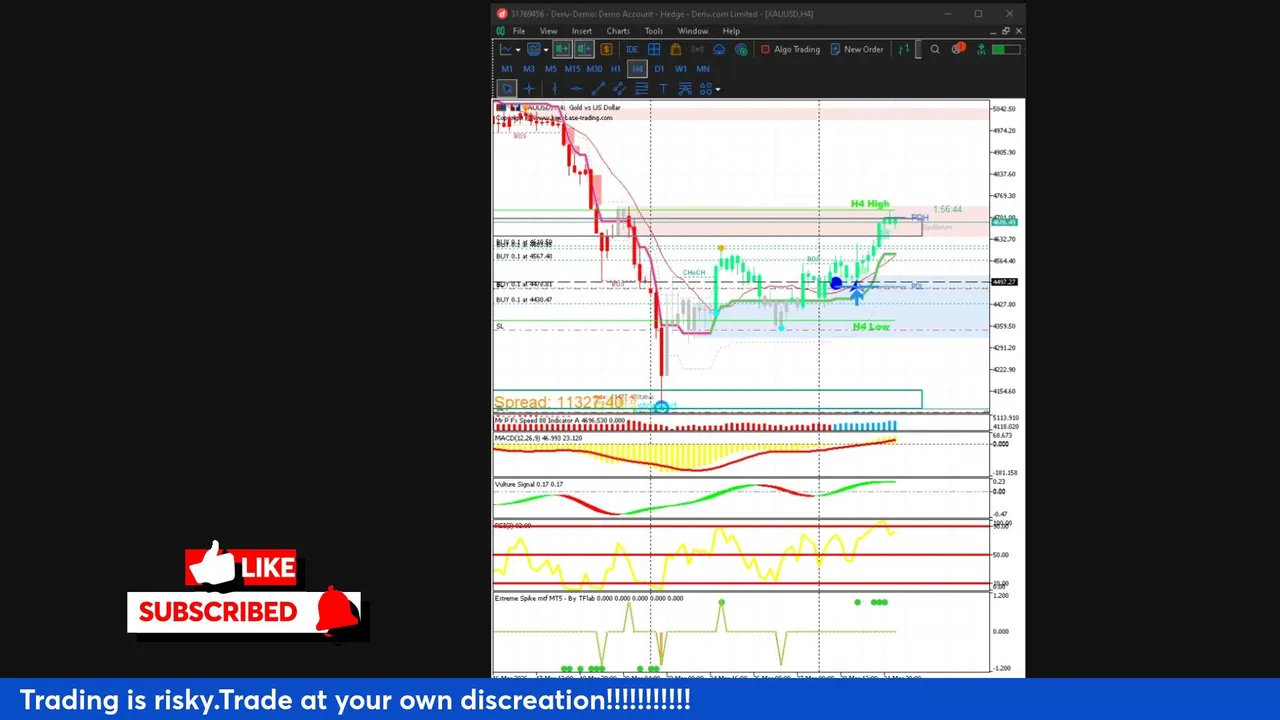This screenshot has height=720, width=1280.
Task: Toggle chart shift button
Action: tap(562, 49)
